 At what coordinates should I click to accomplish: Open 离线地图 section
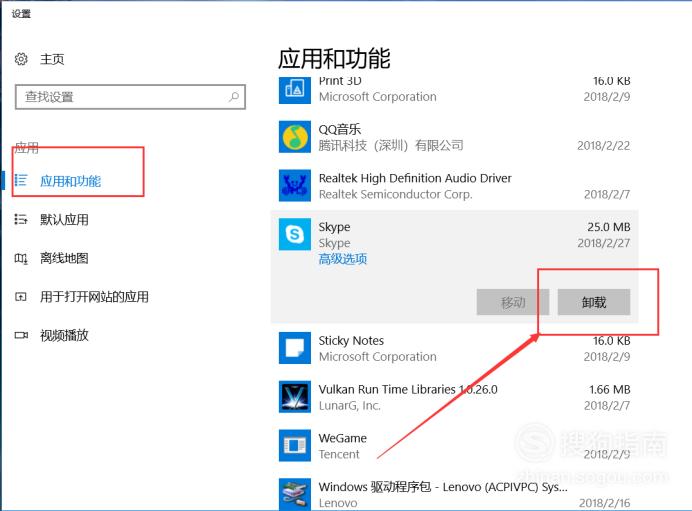click(x=64, y=258)
